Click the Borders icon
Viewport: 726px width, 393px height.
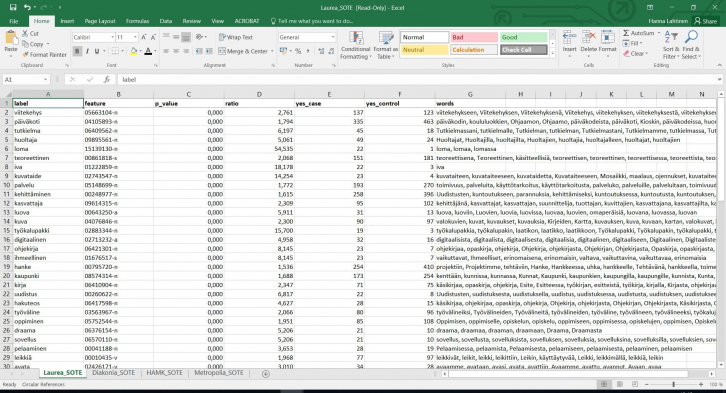115,51
